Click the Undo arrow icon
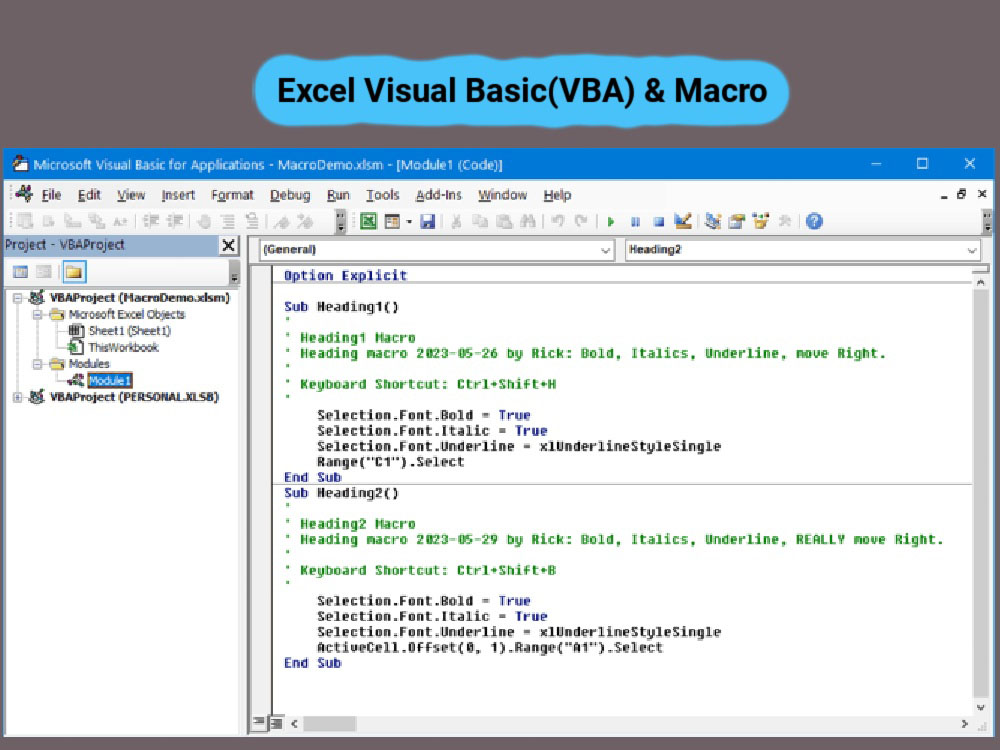Image resolution: width=1000 pixels, height=750 pixels. tap(558, 221)
